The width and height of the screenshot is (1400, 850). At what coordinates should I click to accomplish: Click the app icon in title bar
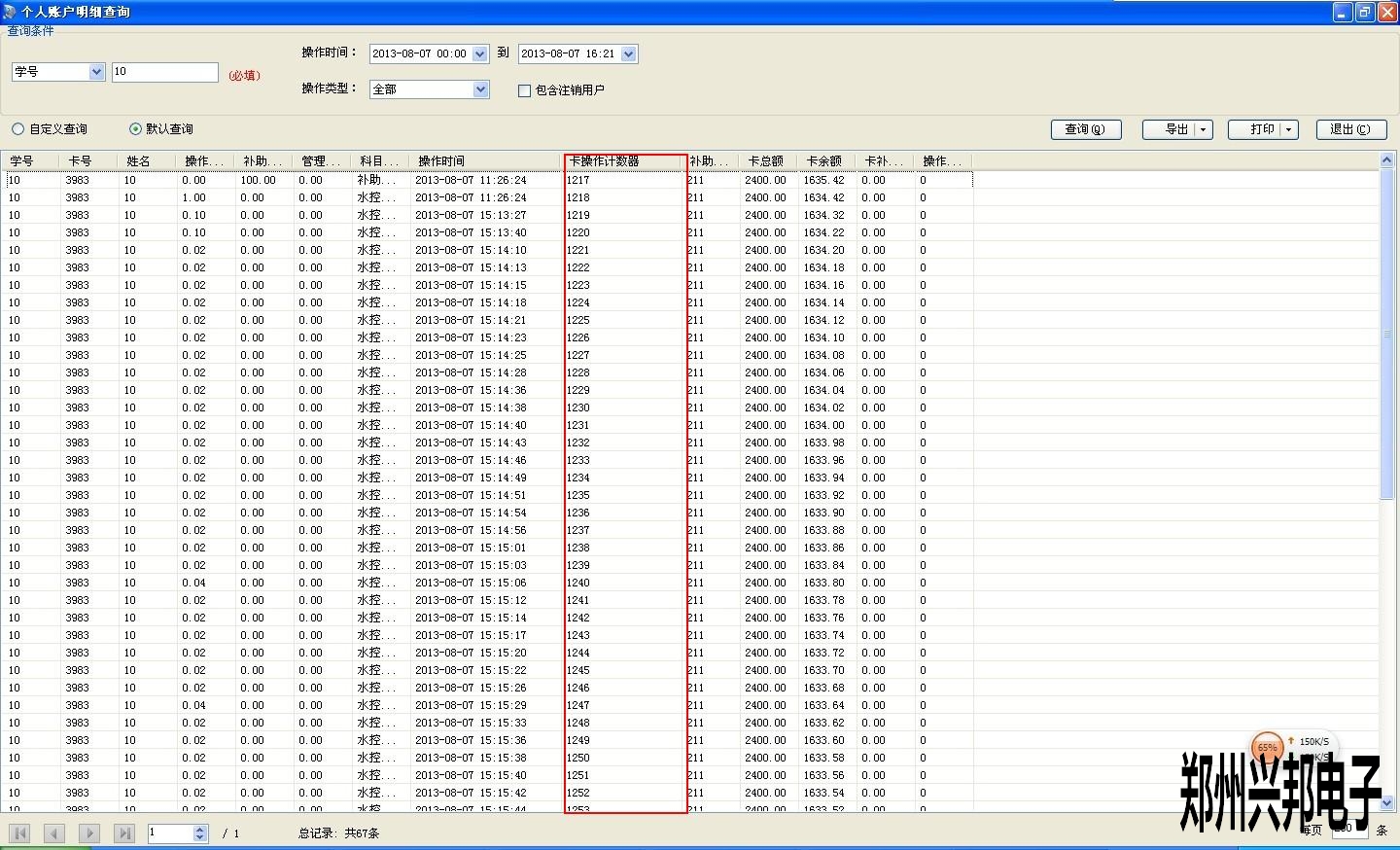(10, 12)
